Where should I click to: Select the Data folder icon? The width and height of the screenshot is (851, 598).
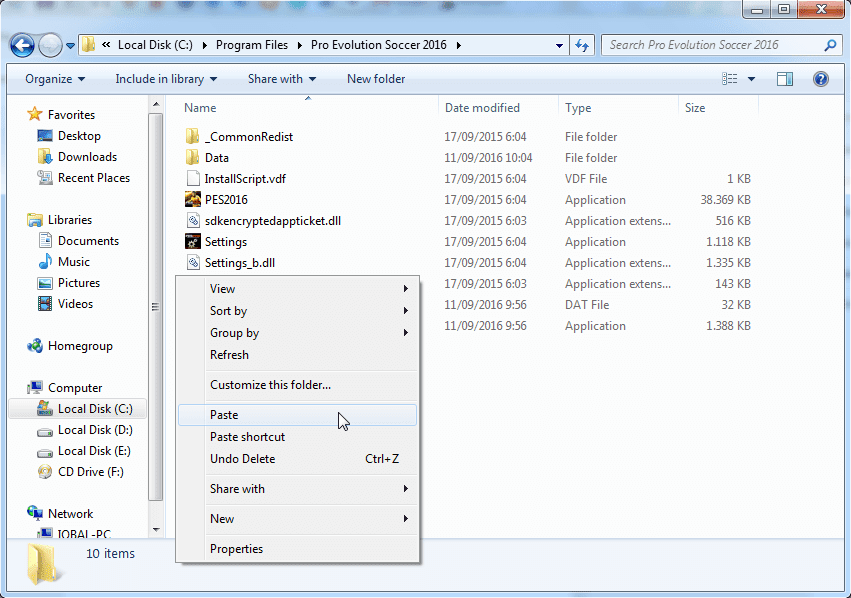[x=192, y=158]
